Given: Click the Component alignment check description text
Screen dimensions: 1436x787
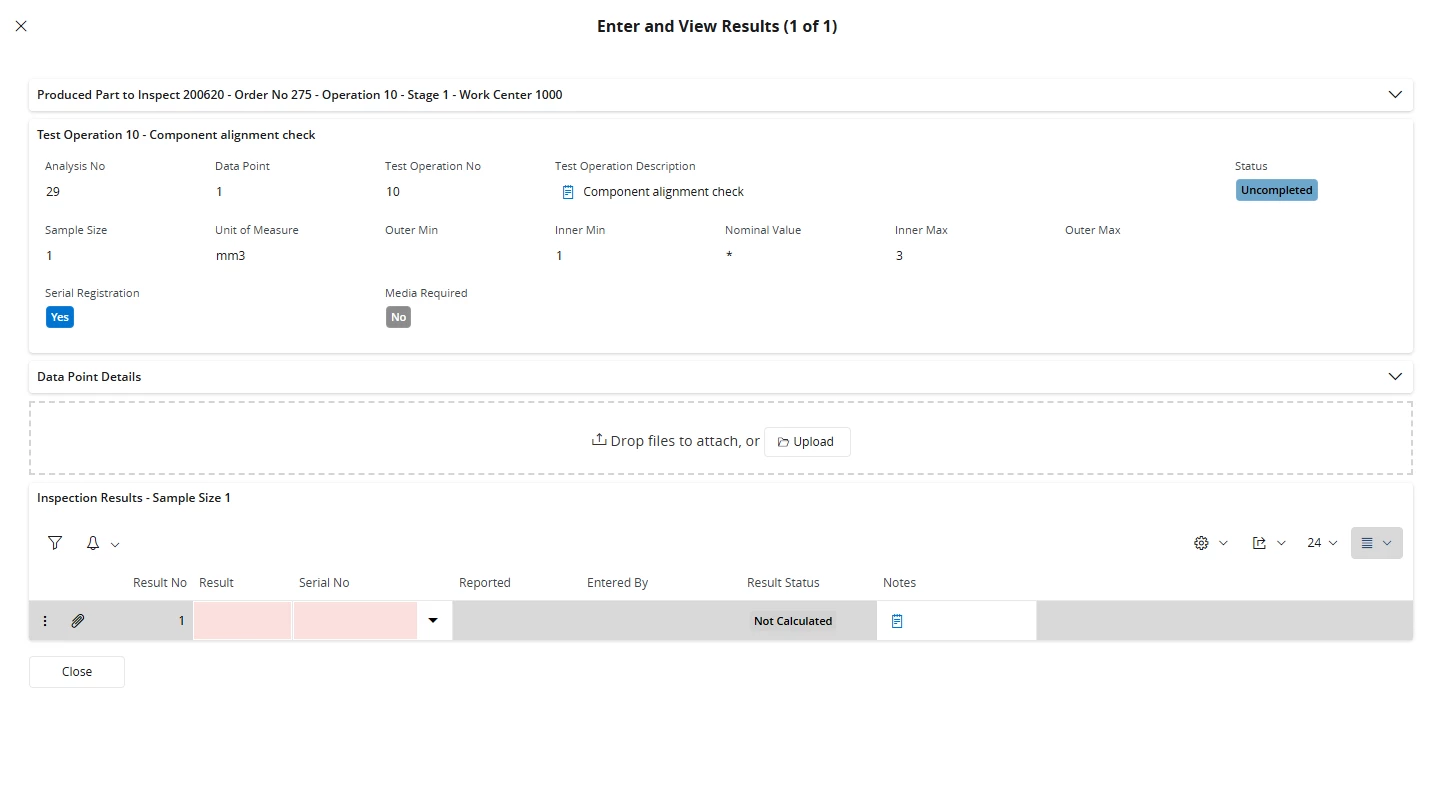Looking at the screenshot, I should coord(664,192).
